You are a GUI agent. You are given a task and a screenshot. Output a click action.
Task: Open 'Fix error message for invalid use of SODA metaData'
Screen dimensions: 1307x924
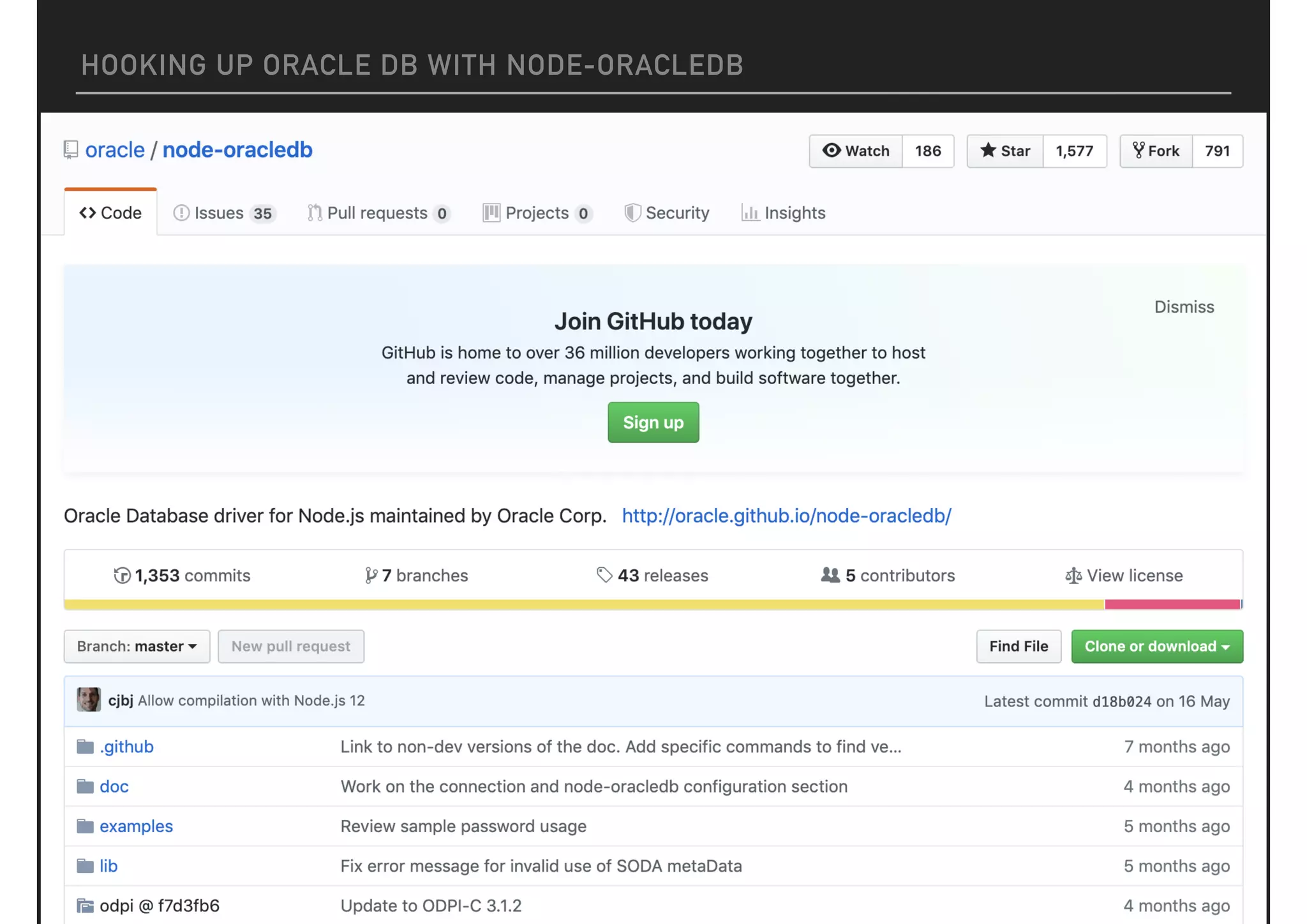point(541,866)
